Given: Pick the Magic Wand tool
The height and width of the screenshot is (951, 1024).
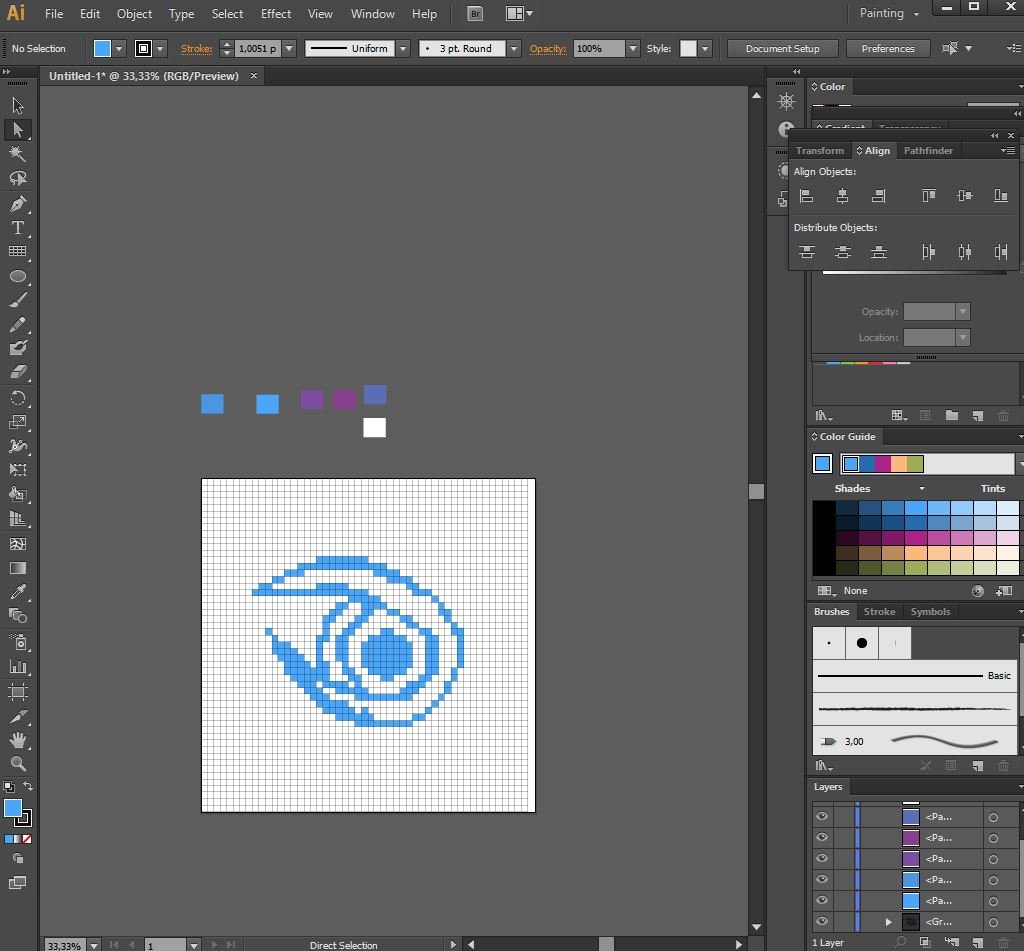Looking at the screenshot, I should (17, 154).
